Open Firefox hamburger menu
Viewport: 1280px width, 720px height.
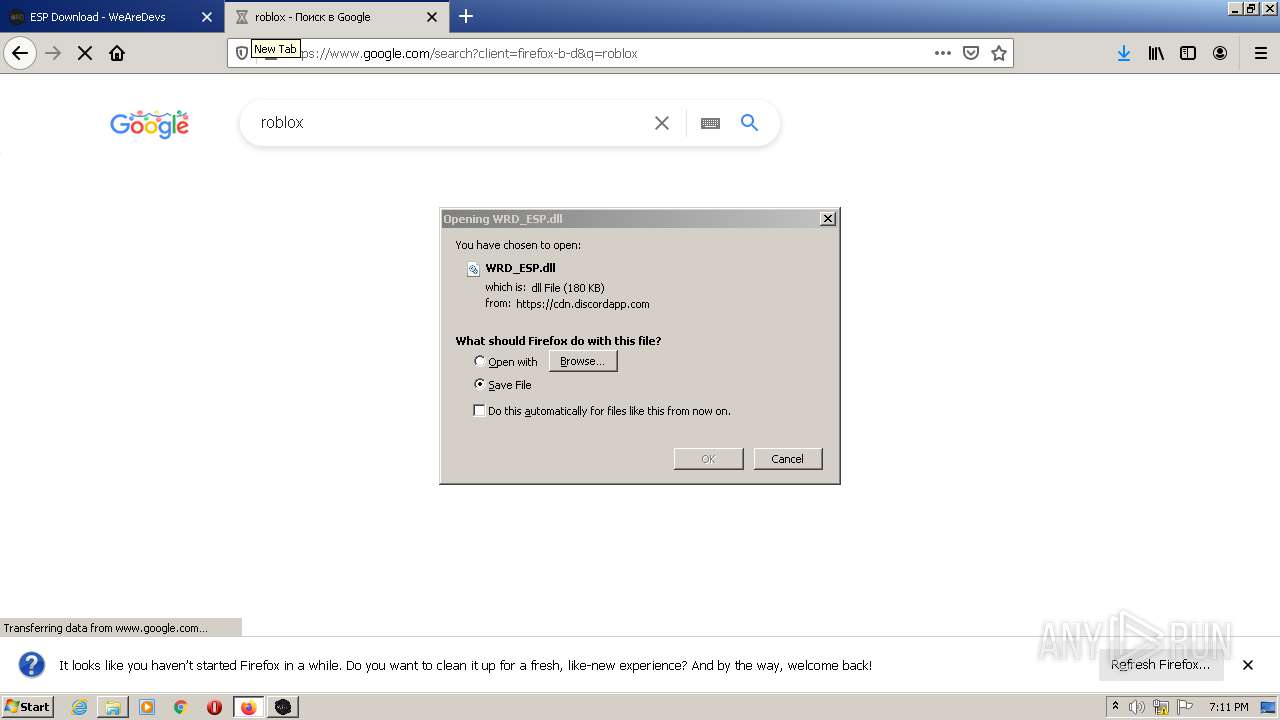[x=1261, y=53]
